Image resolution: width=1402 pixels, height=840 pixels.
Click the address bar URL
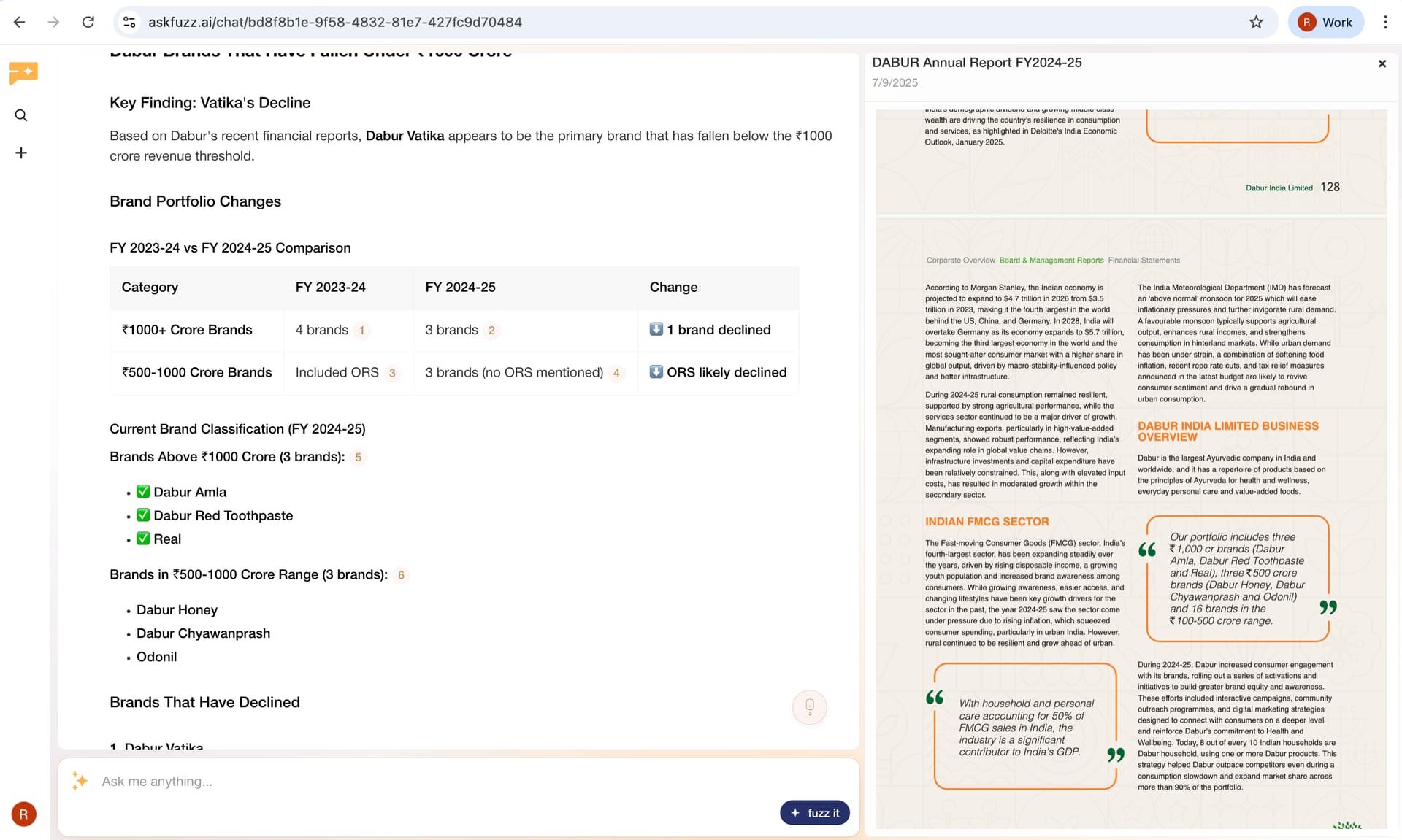(x=335, y=22)
